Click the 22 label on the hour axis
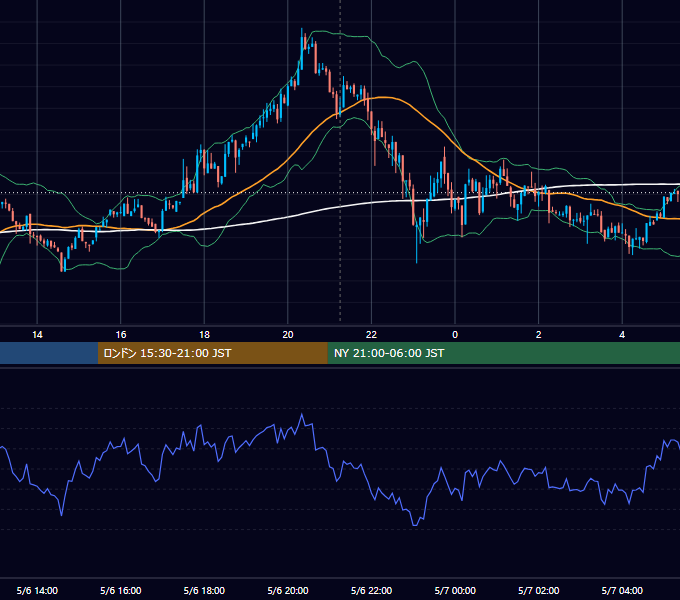 tap(371, 335)
